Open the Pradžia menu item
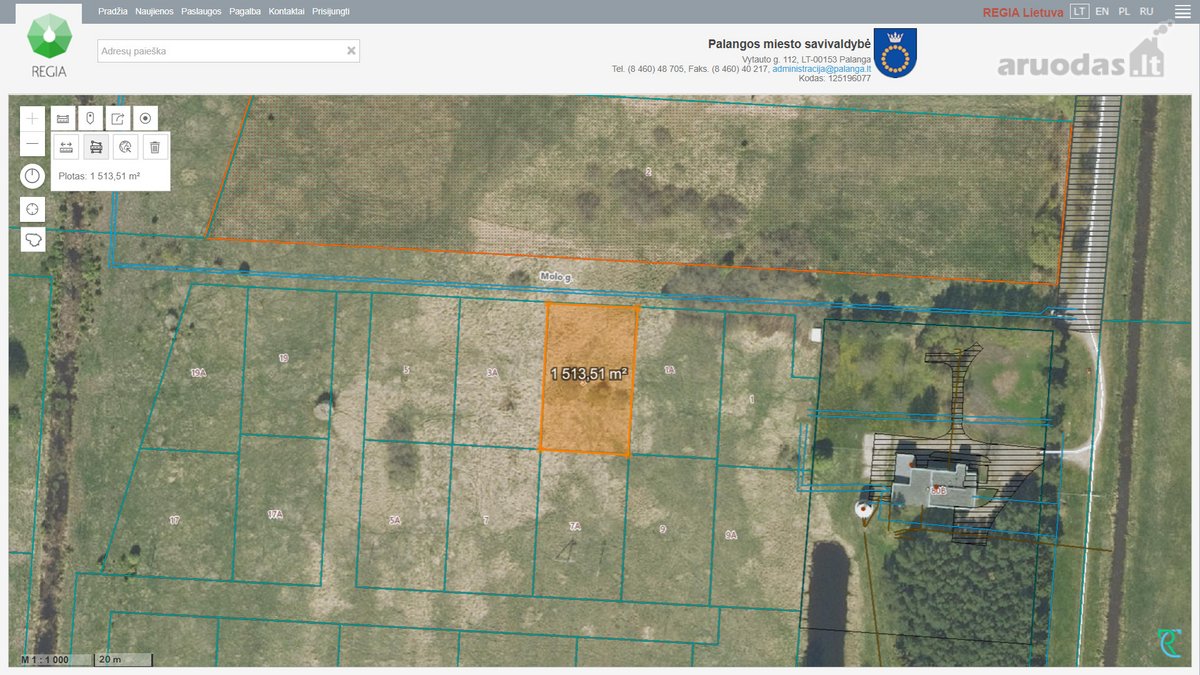Screen dimensions: 1200x675 coord(113,11)
